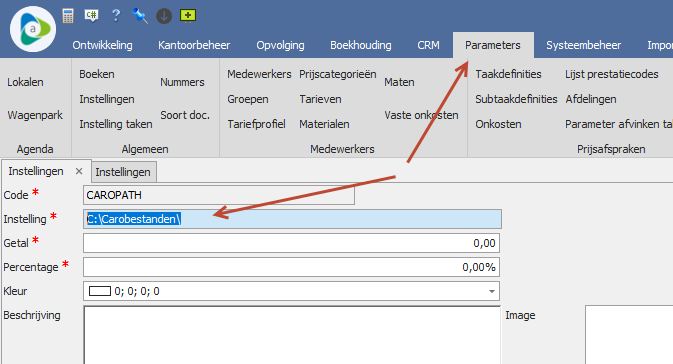
Task: Open Afdelingen in the ribbon
Action: 591,99
